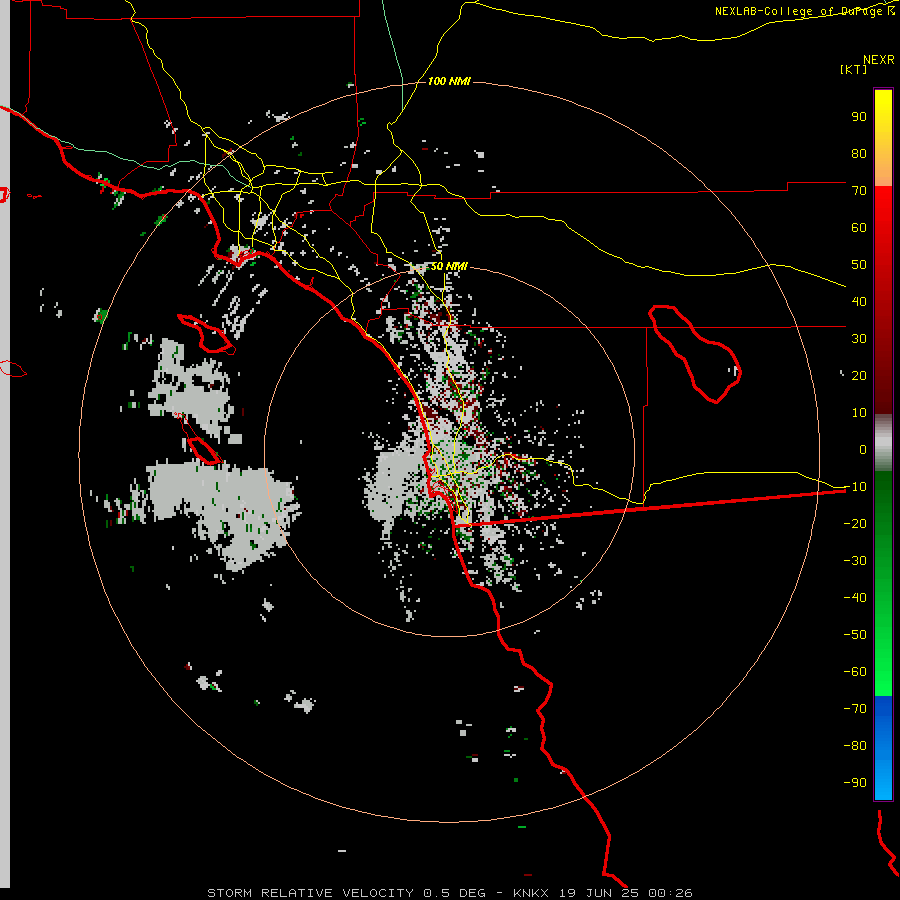The width and height of the screenshot is (900, 900).
Task: Click the positive 90 scale value
Action: point(859,117)
